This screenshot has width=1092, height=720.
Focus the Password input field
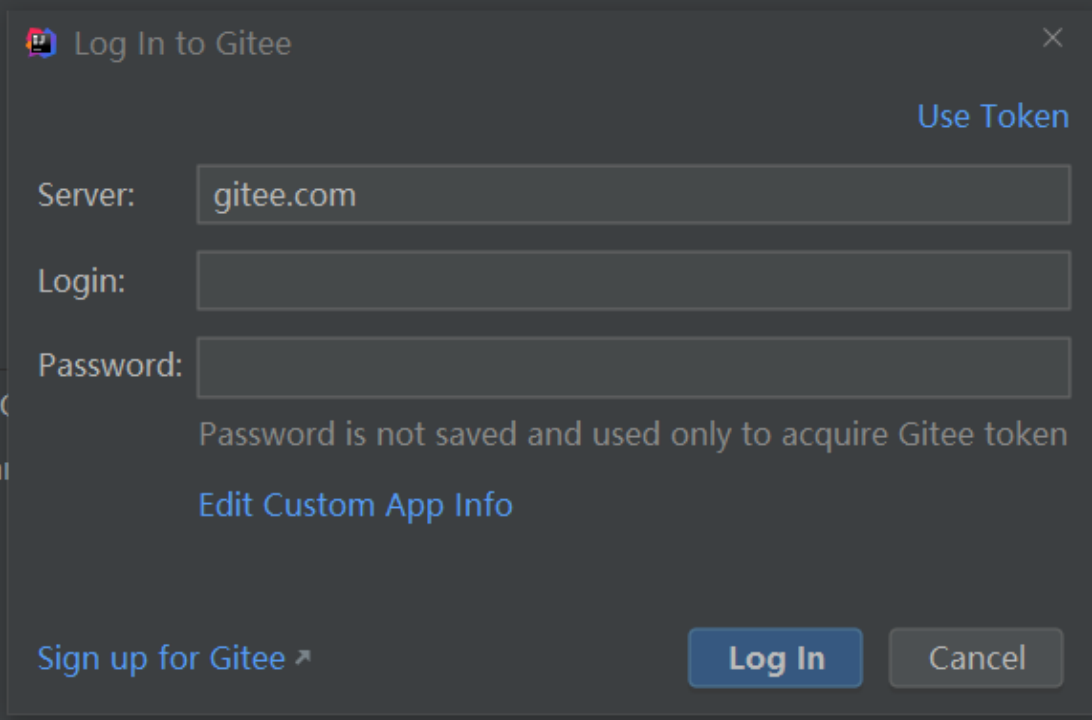click(634, 367)
